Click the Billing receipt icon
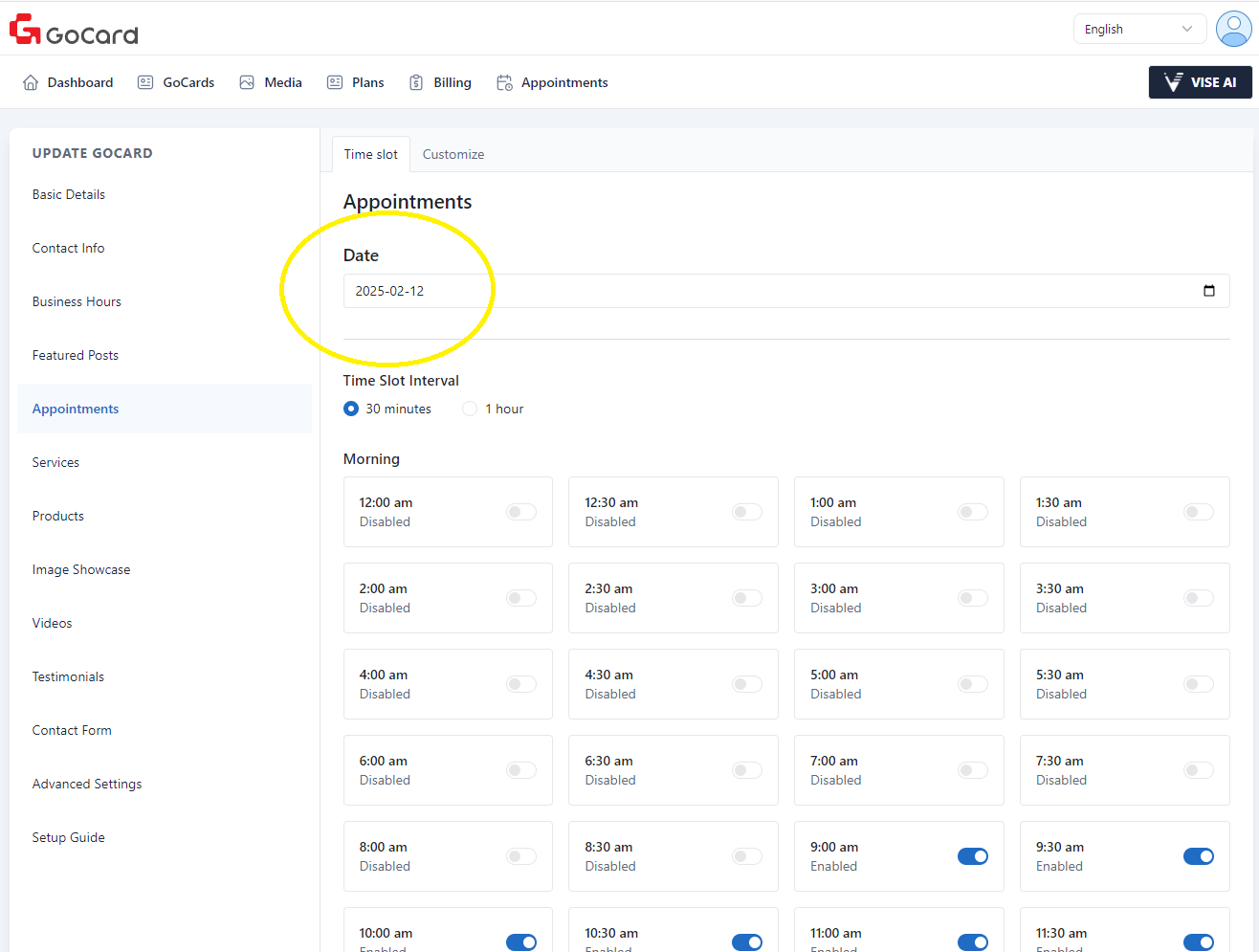The height and width of the screenshot is (952, 1259). pos(416,82)
